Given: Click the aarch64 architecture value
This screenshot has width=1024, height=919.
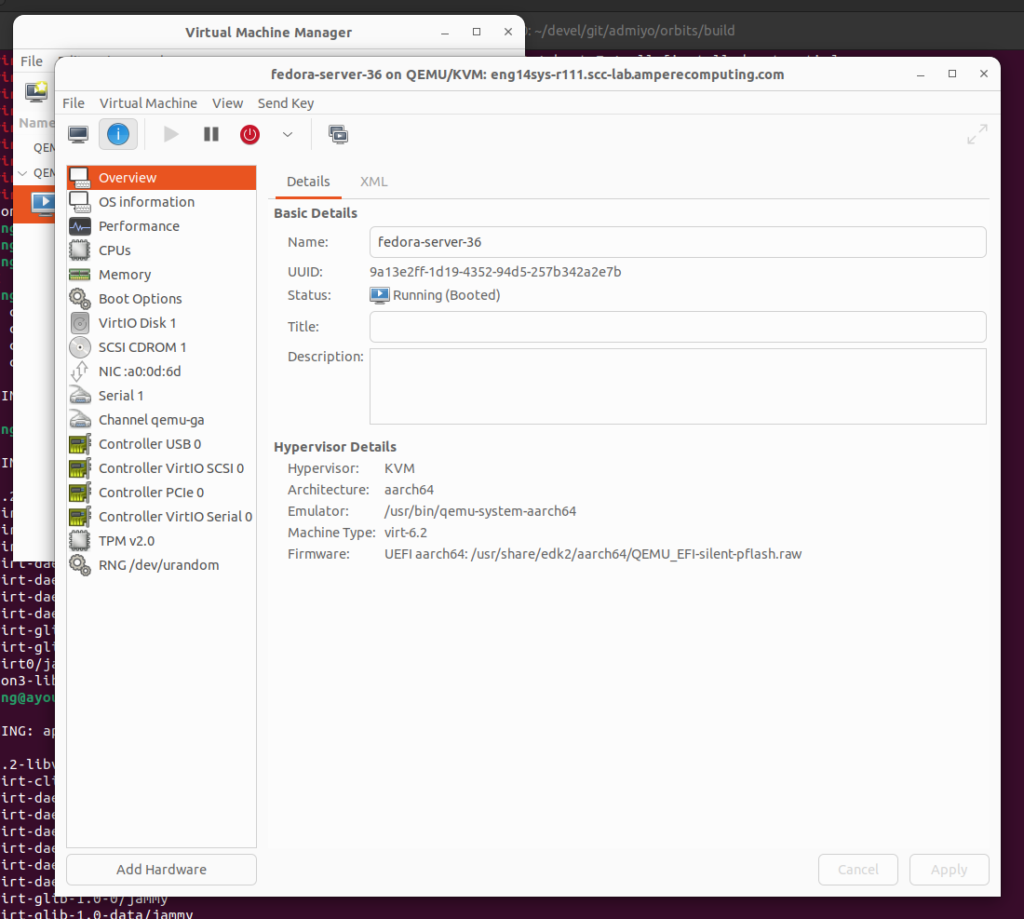Looking at the screenshot, I should click(409, 490).
